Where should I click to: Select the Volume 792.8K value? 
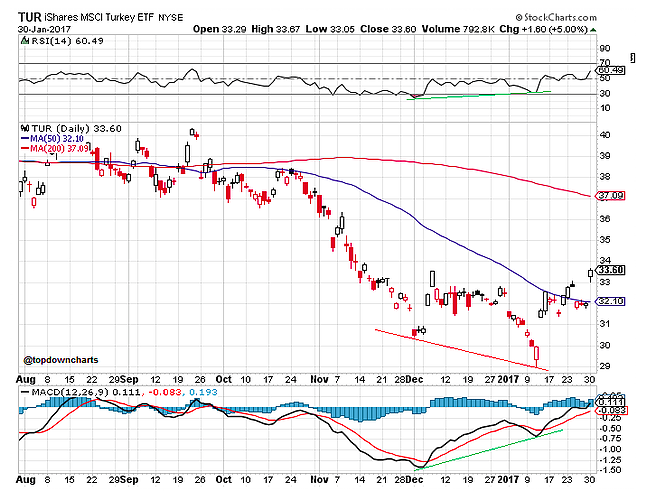[x=458, y=29]
